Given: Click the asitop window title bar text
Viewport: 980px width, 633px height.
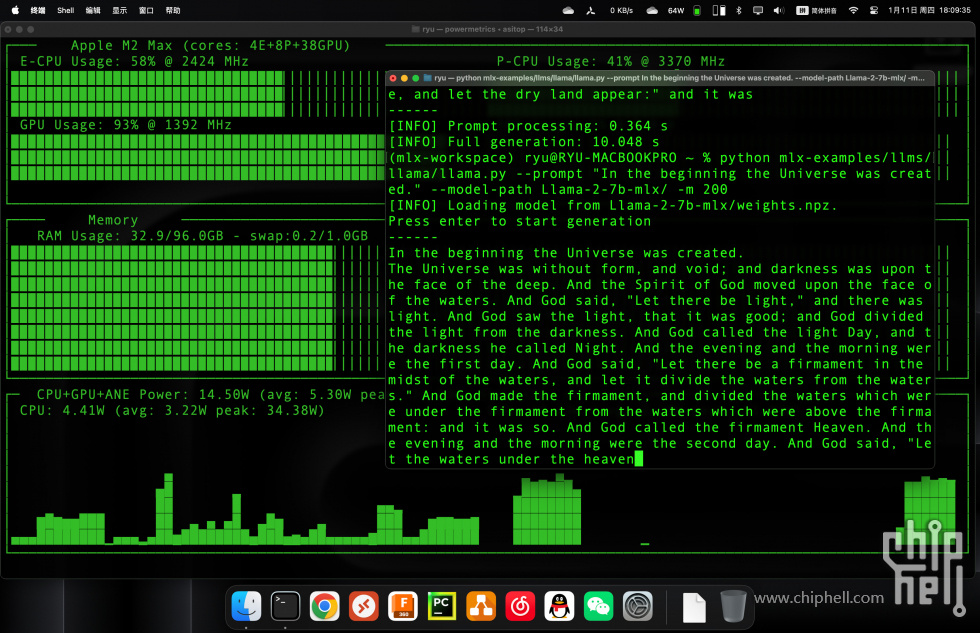Looking at the screenshot, I should pyautogui.click(x=492, y=29).
